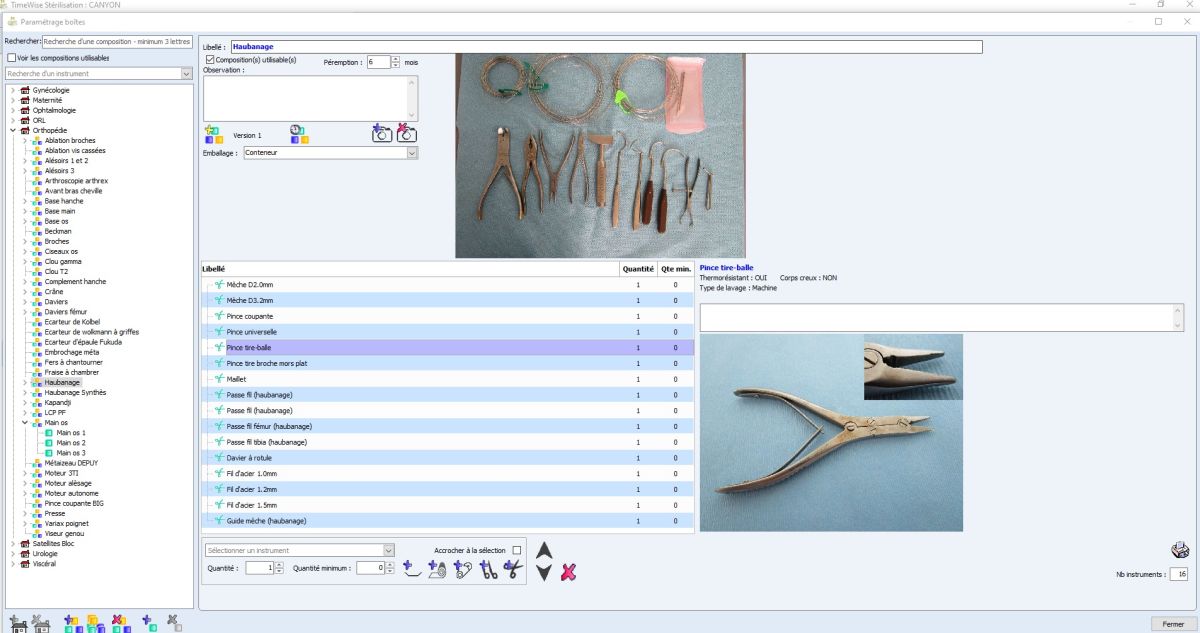Image resolution: width=1200 pixels, height=633 pixels.
Task: Open the Sélectionner un instrument dropdown
Action: pyautogui.click(x=389, y=550)
